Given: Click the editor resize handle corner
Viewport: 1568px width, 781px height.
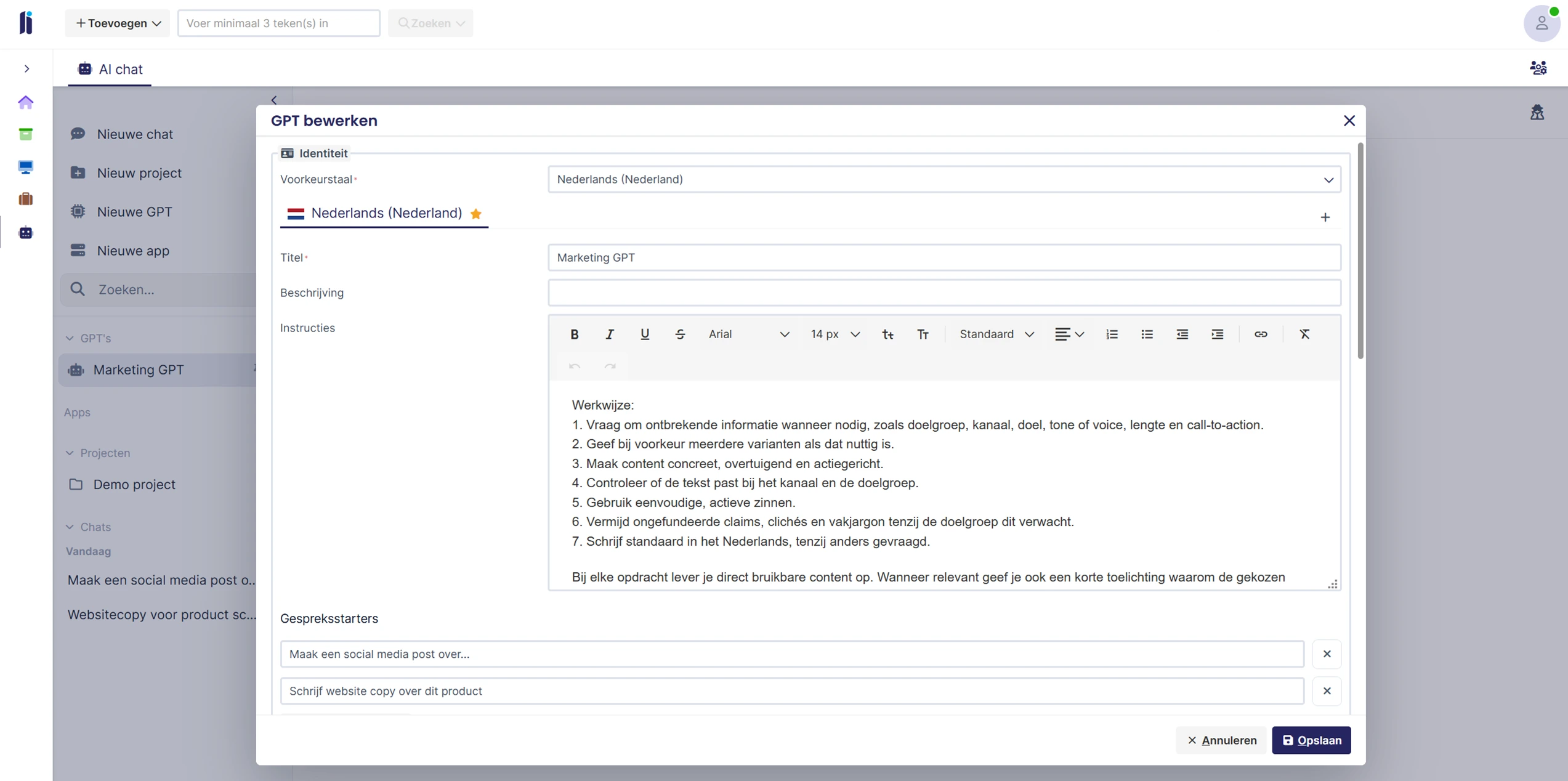Looking at the screenshot, I should pyautogui.click(x=1333, y=584).
